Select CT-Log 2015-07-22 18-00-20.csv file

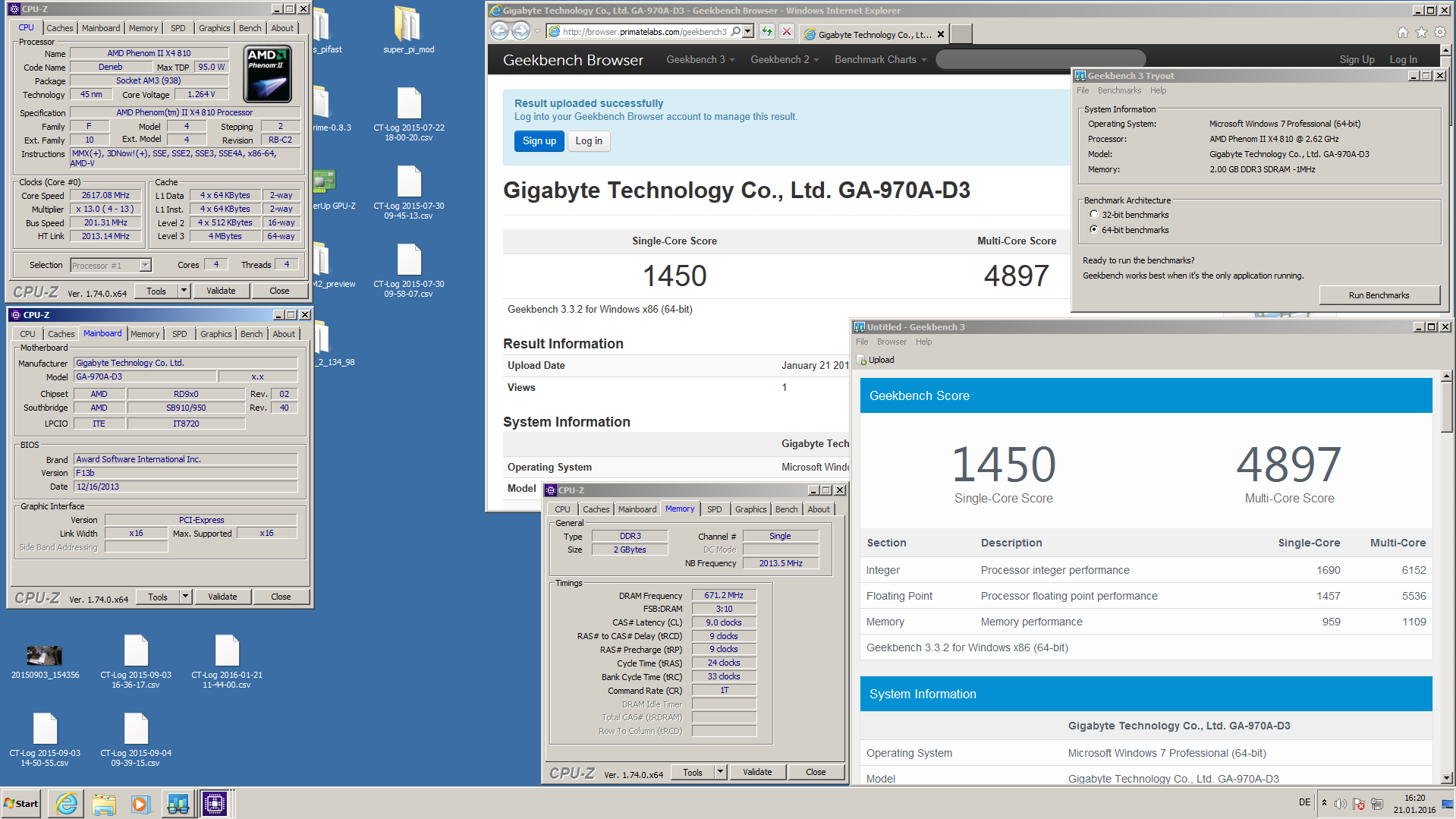pyautogui.click(x=408, y=114)
